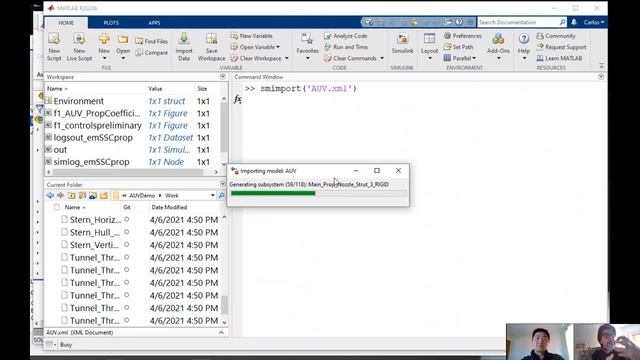
Task: Click Set Path
Action: [458, 47]
